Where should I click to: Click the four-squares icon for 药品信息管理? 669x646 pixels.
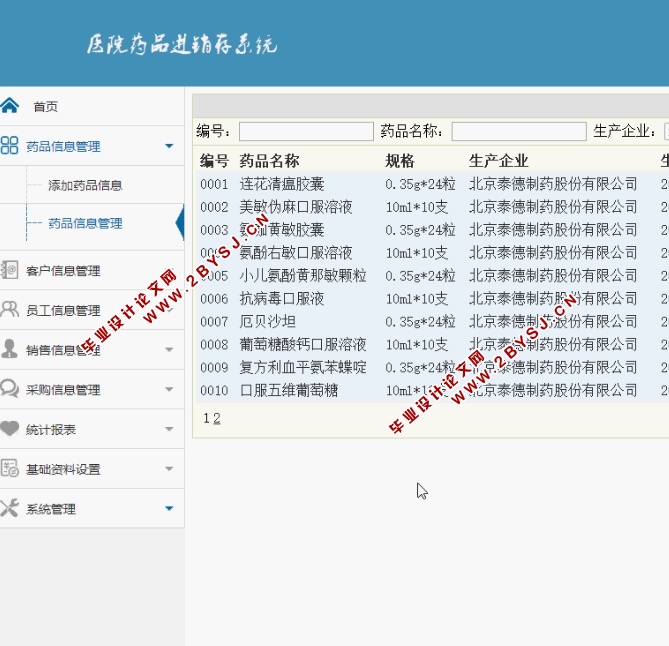pyautogui.click(x=9, y=145)
